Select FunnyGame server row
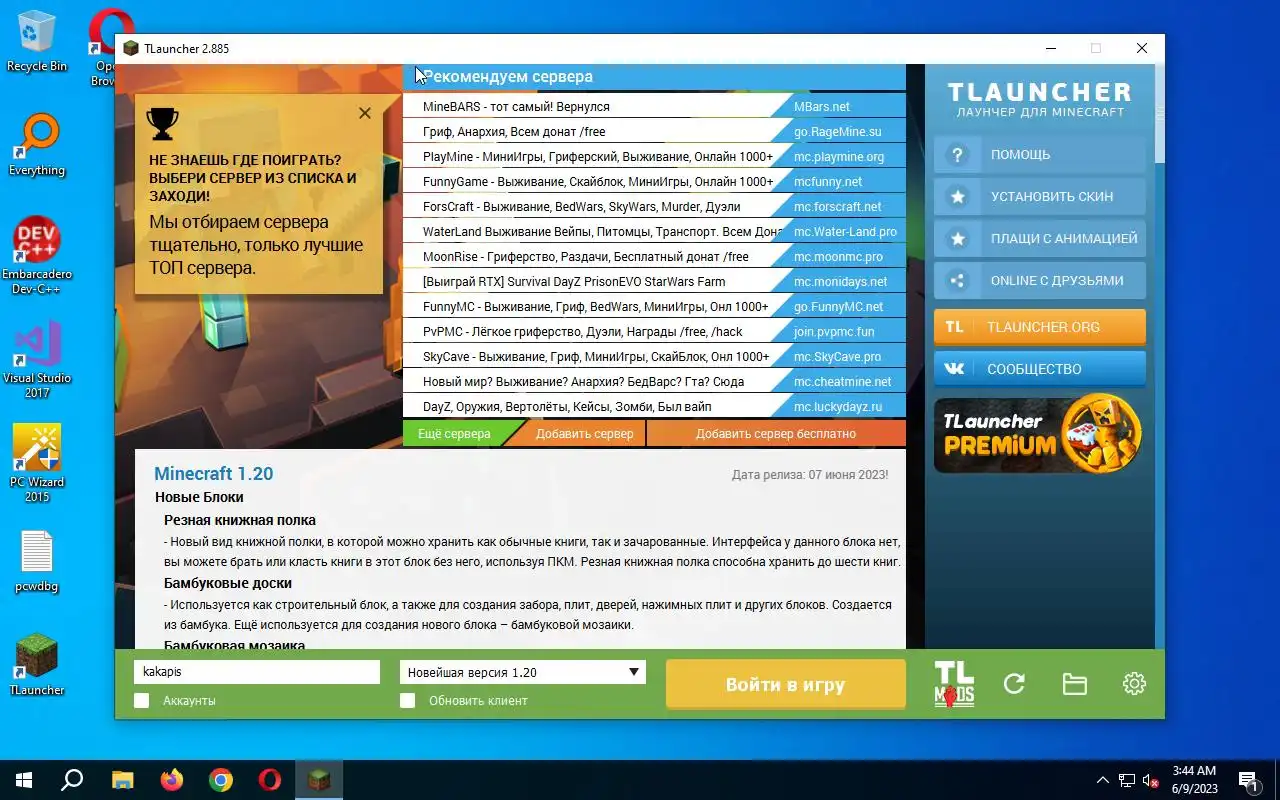 click(x=654, y=181)
